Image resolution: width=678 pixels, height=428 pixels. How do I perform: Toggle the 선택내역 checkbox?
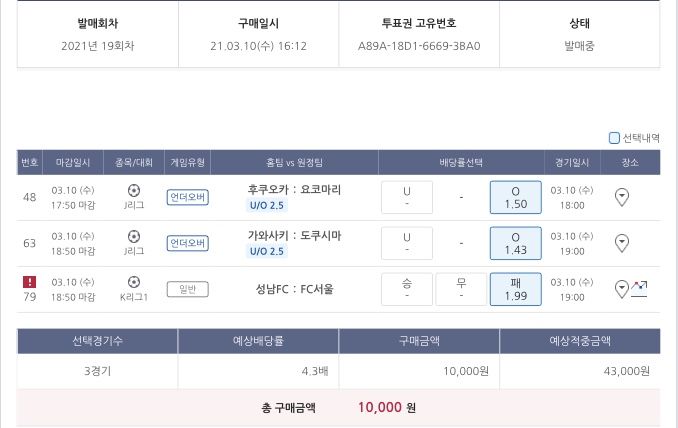(614, 138)
